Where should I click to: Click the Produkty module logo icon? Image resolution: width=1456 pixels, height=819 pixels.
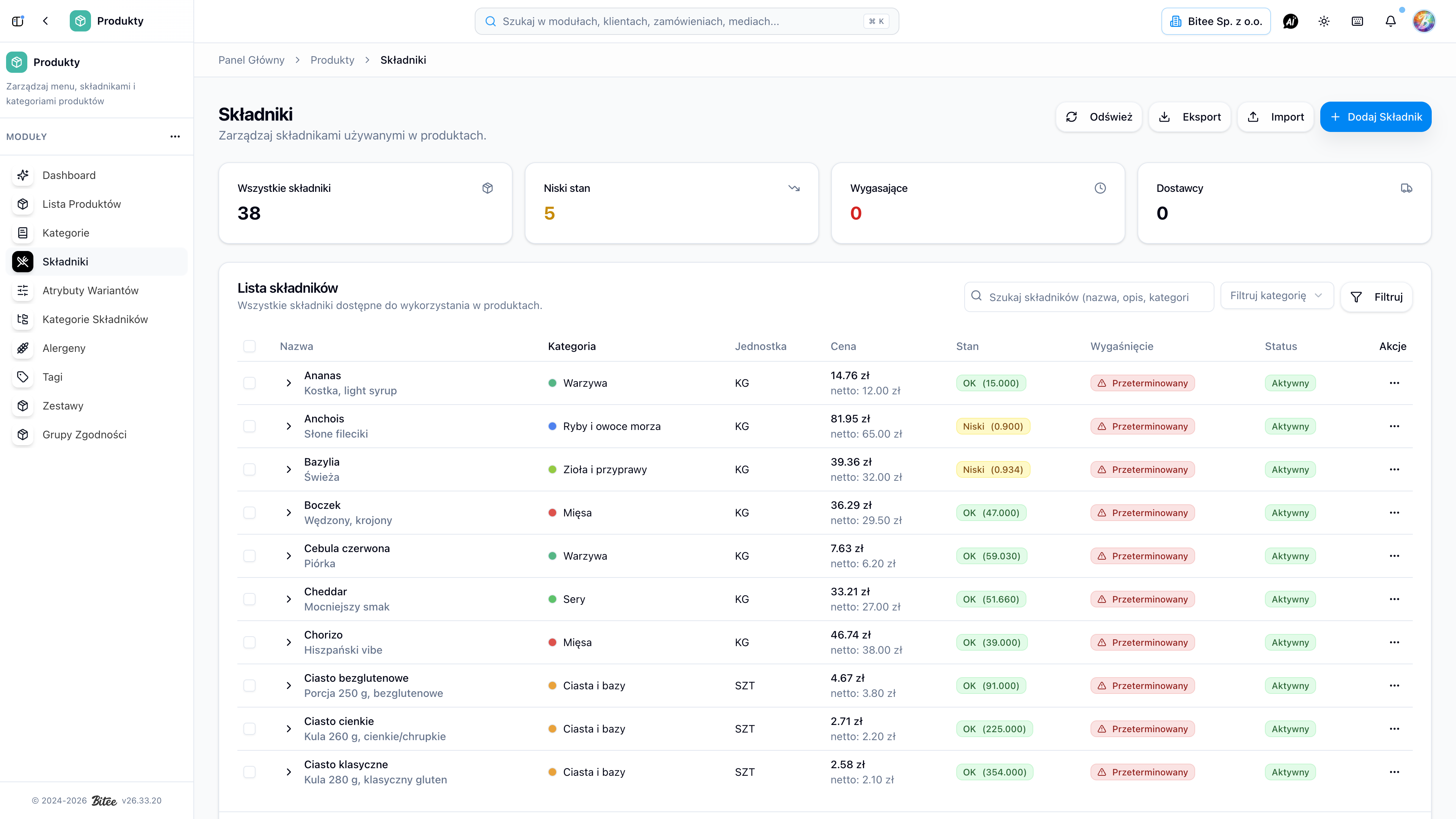80,21
